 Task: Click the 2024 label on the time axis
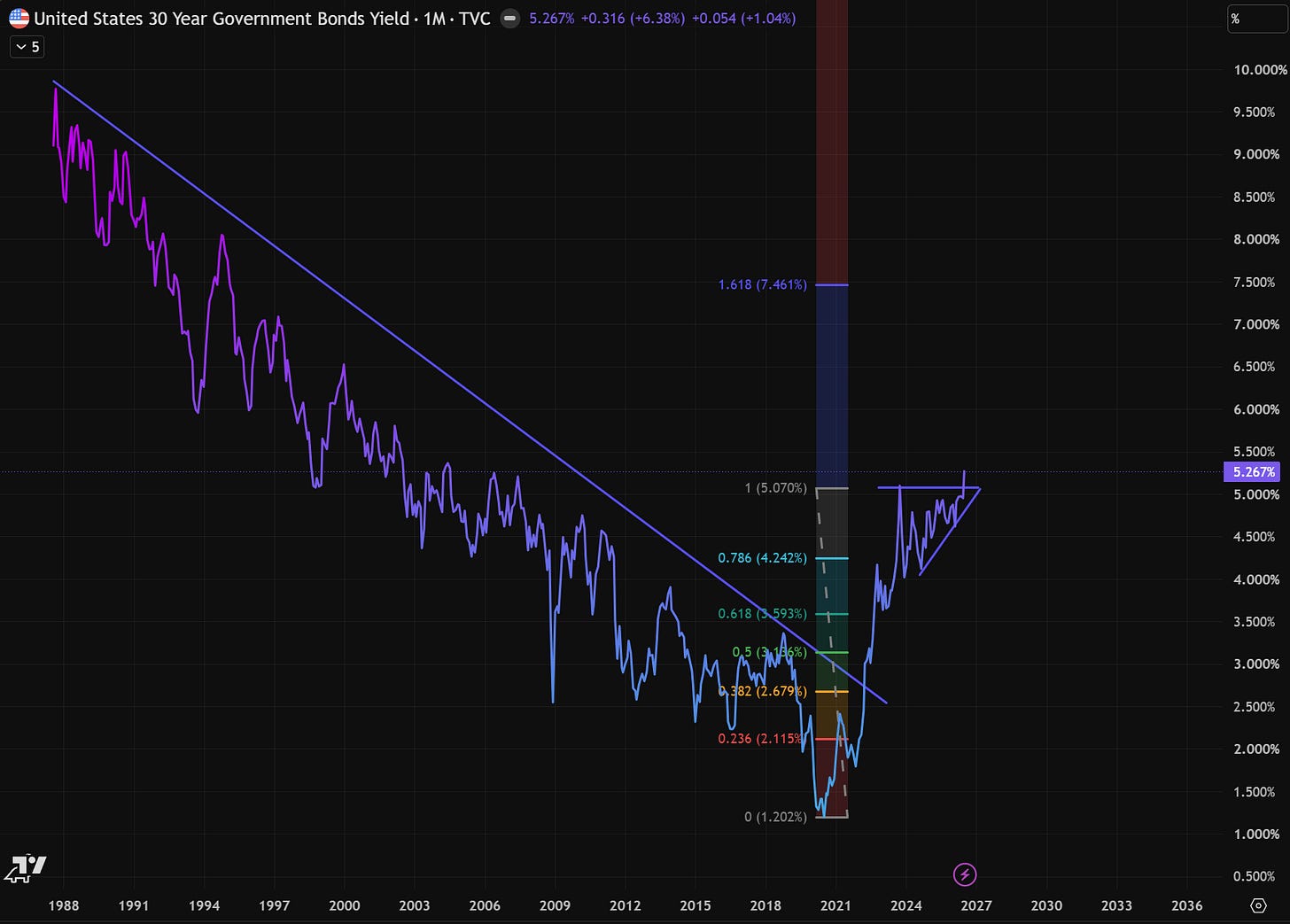(x=906, y=905)
